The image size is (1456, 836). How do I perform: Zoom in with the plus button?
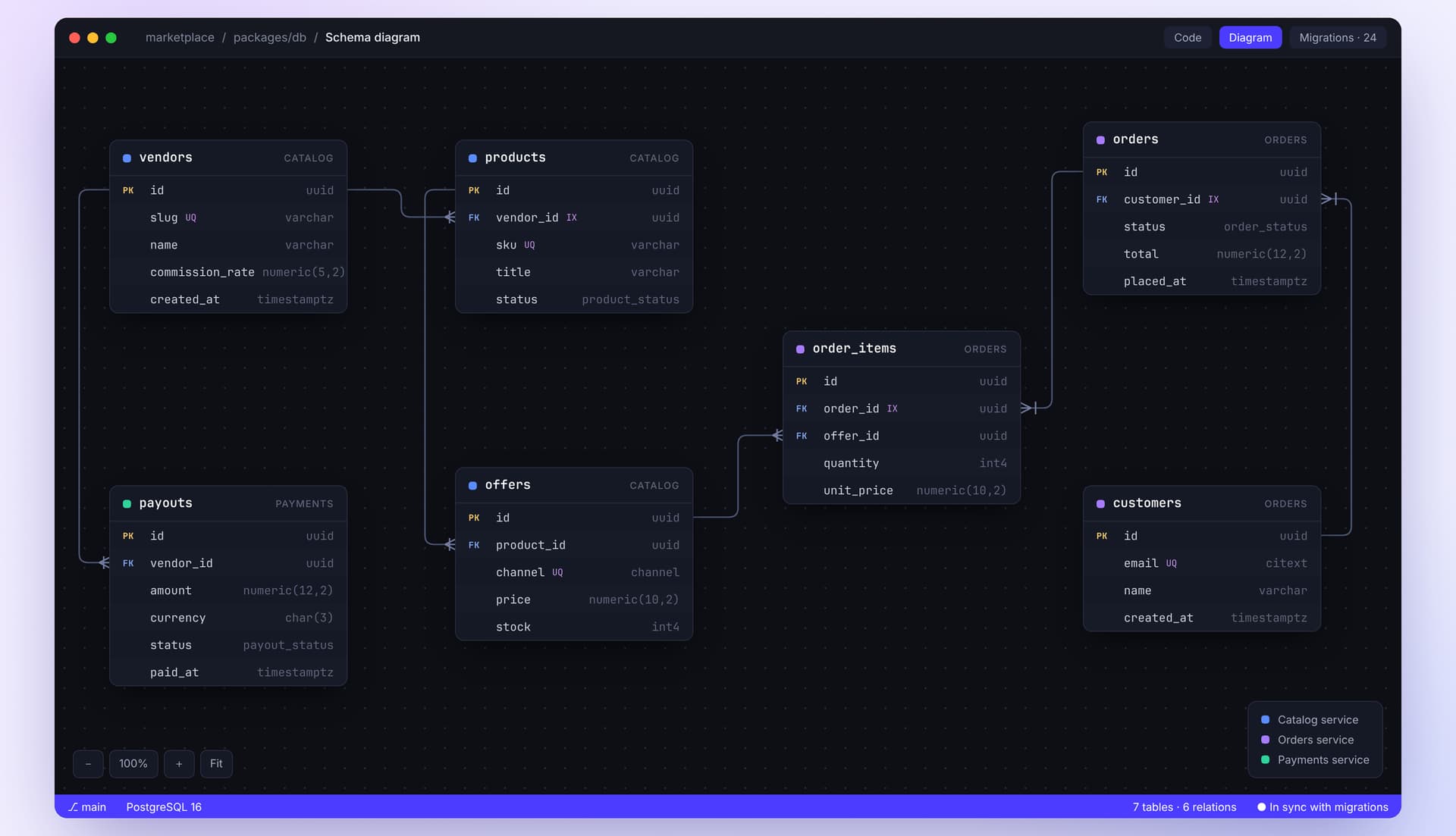(x=179, y=763)
